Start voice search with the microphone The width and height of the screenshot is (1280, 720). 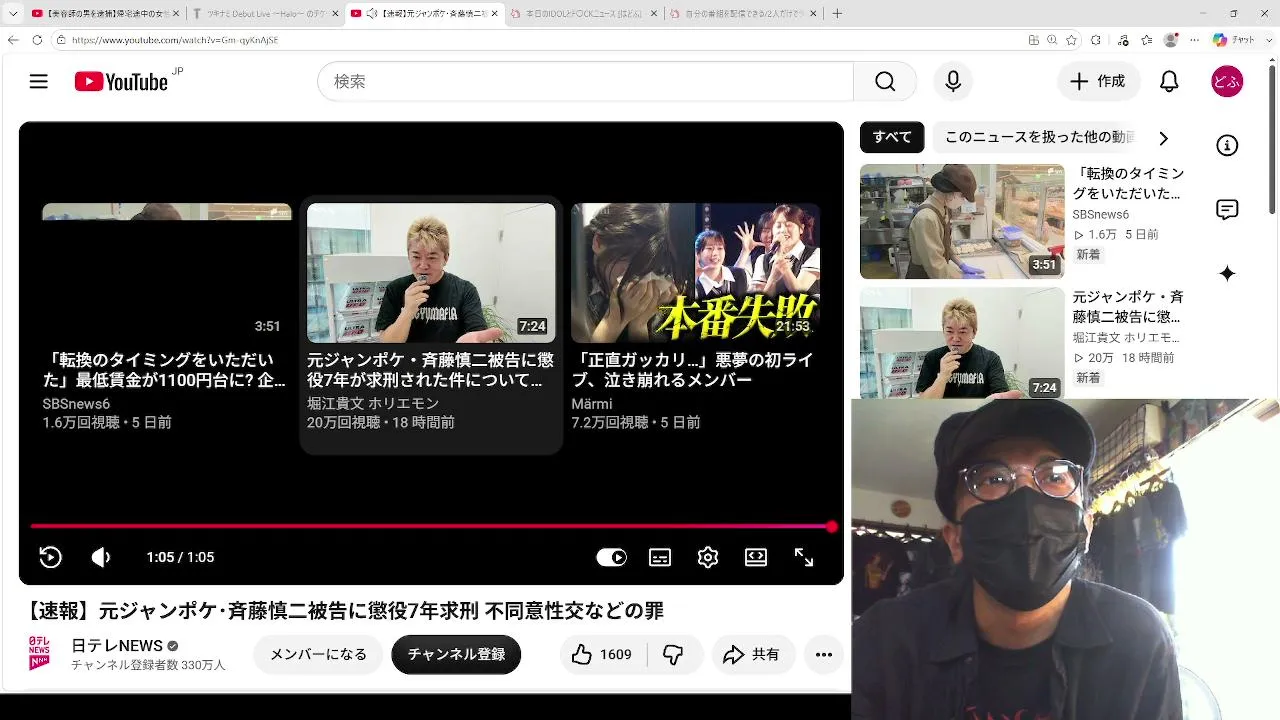click(x=953, y=82)
